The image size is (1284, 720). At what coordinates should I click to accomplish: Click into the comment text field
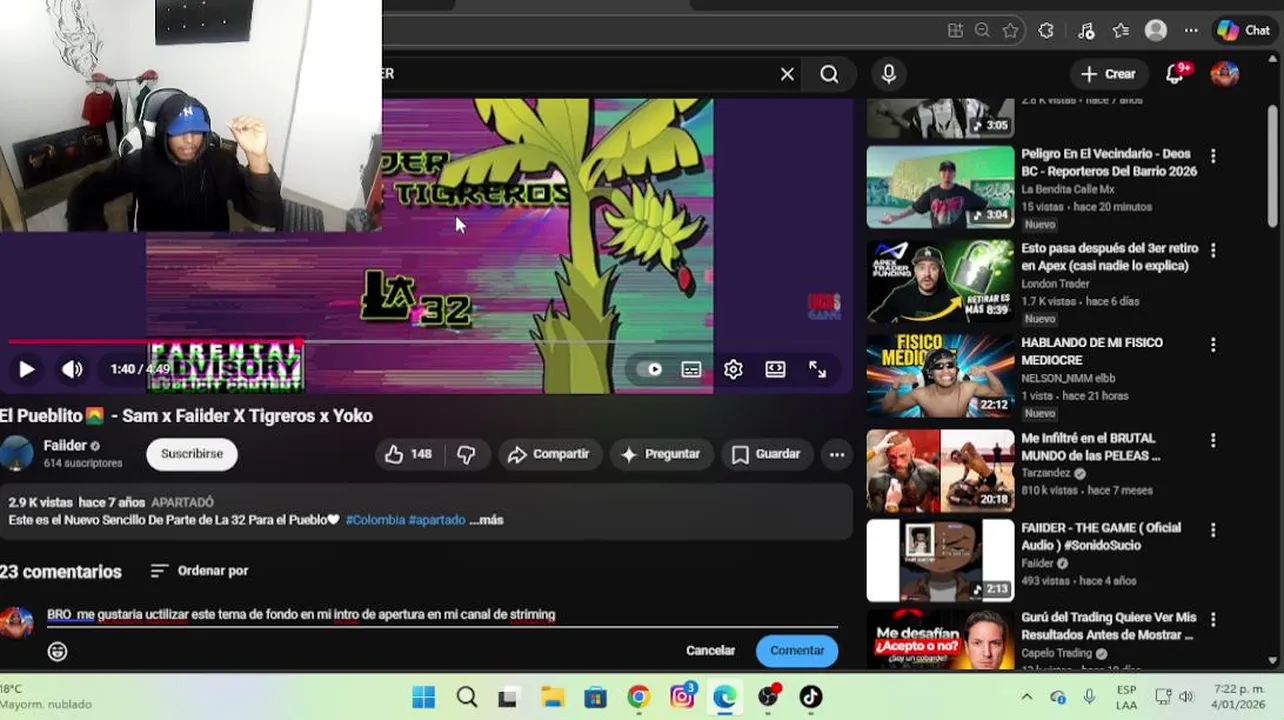442,615
